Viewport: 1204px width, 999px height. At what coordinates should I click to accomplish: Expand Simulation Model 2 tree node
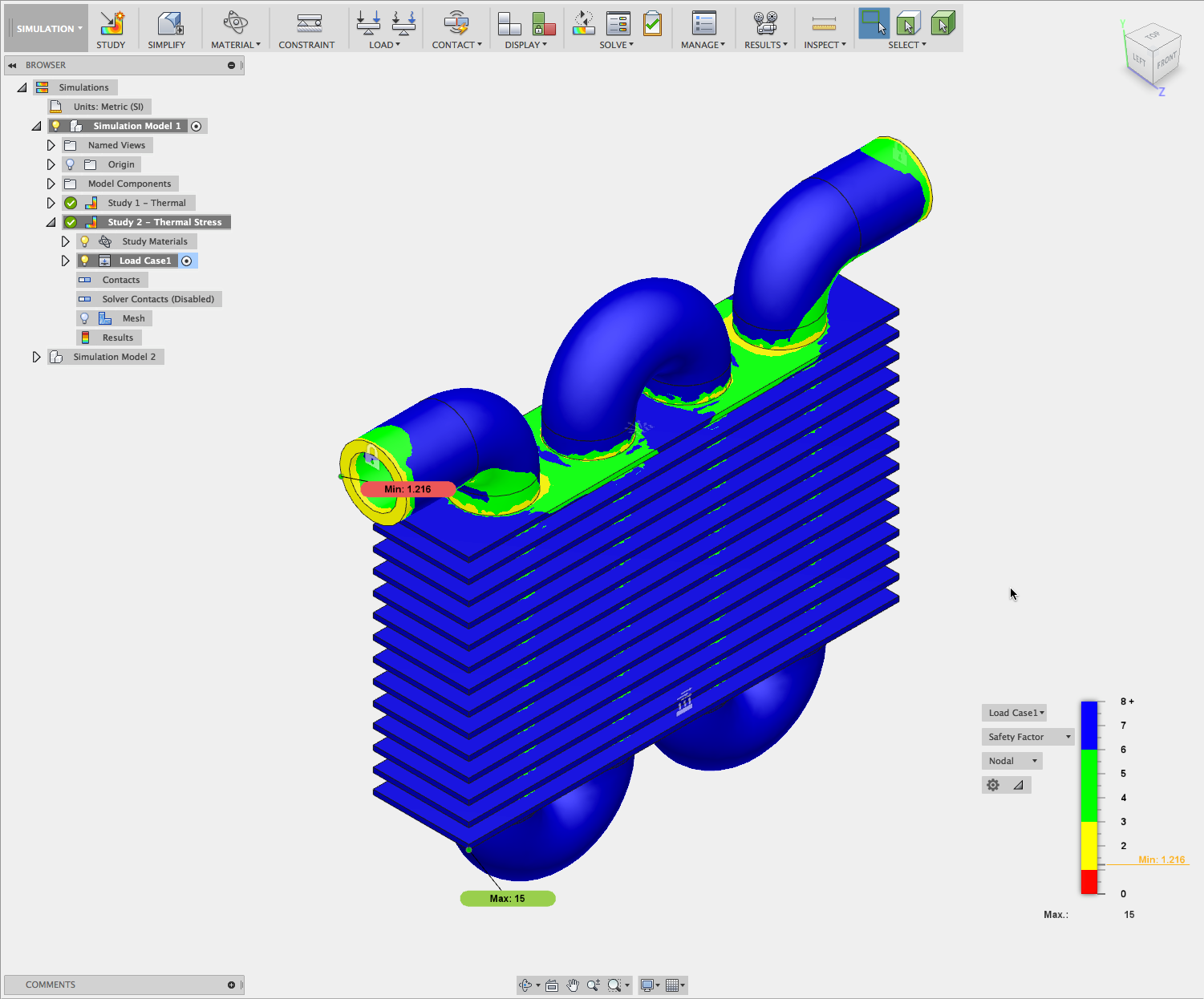pyautogui.click(x=36, y=357)
